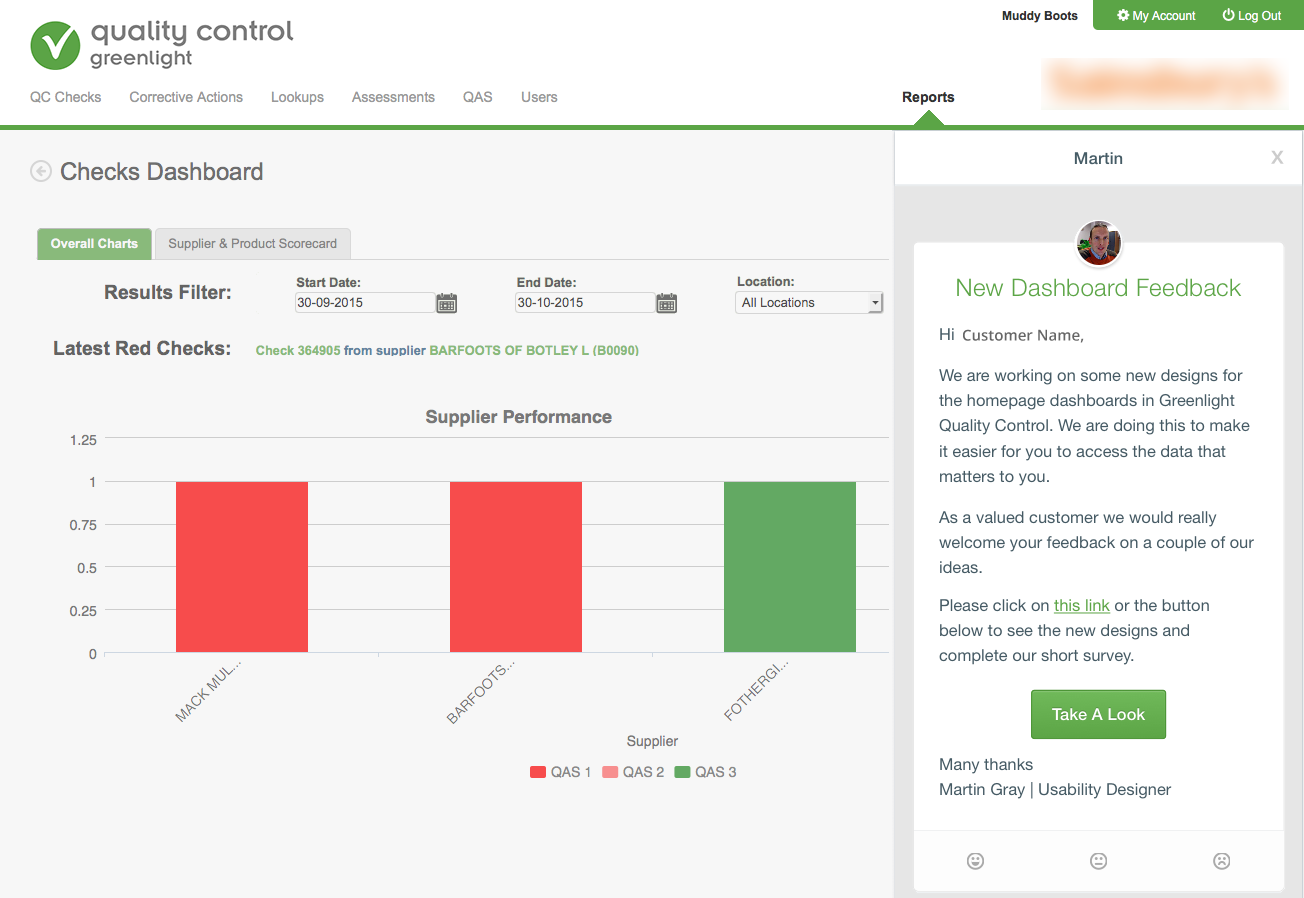Click inside the Start Date input field
Image resolution: width=1304 pixels, height=898 pixels.
[x=365, y=301]
